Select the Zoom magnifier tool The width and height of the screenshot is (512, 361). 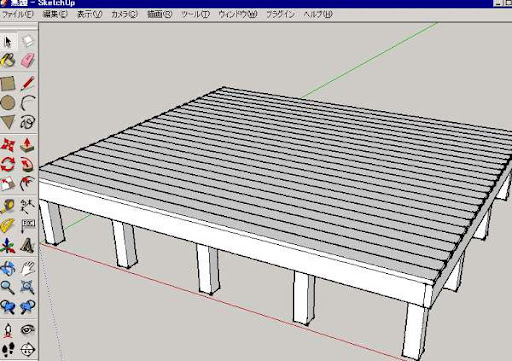coord(8,287)
